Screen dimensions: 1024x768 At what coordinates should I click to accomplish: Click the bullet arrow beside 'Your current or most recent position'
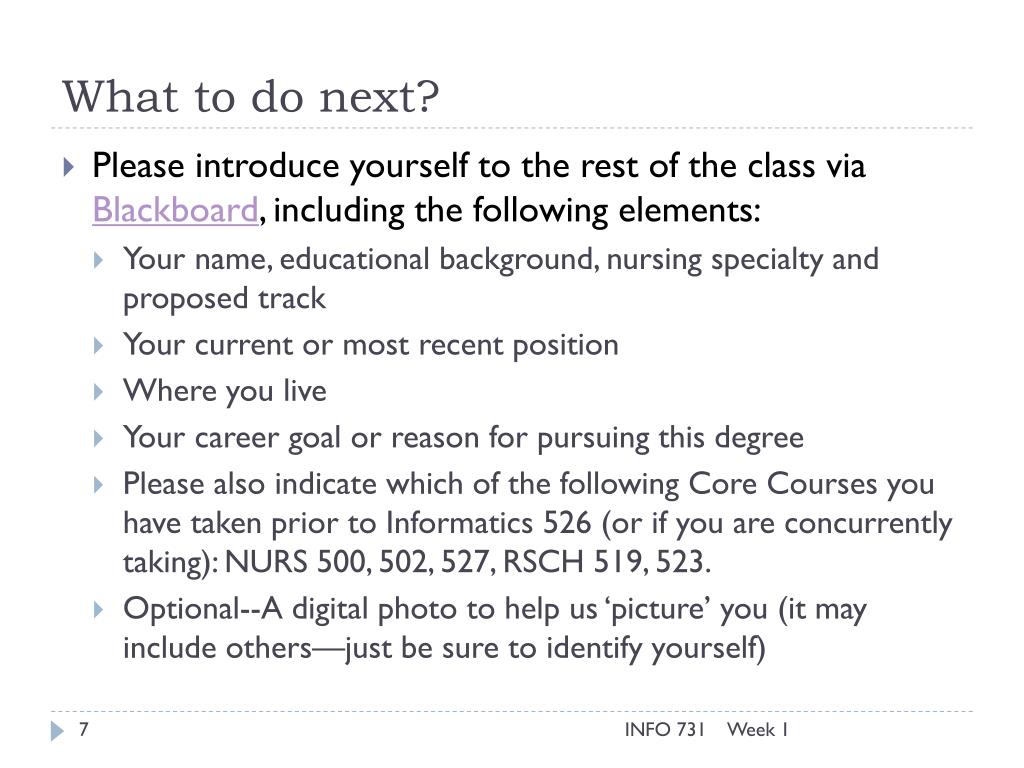[99, 345]
